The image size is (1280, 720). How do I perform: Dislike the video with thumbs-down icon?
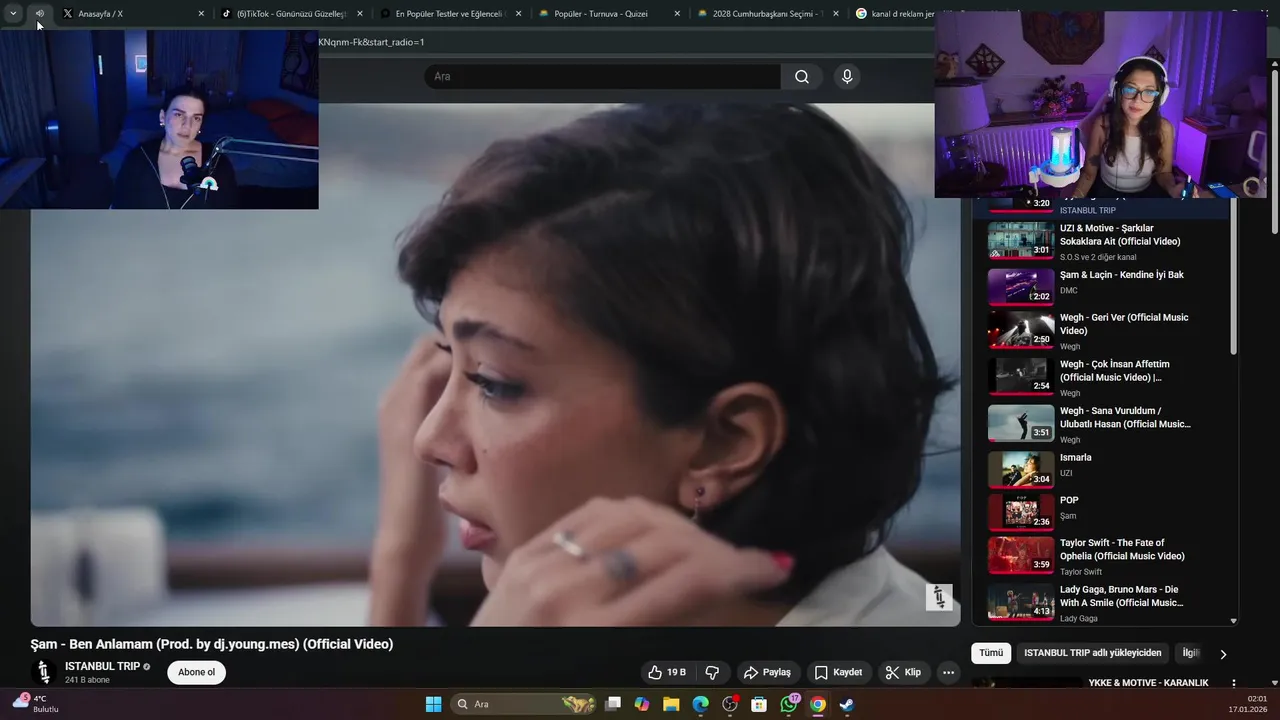point(712,672)
